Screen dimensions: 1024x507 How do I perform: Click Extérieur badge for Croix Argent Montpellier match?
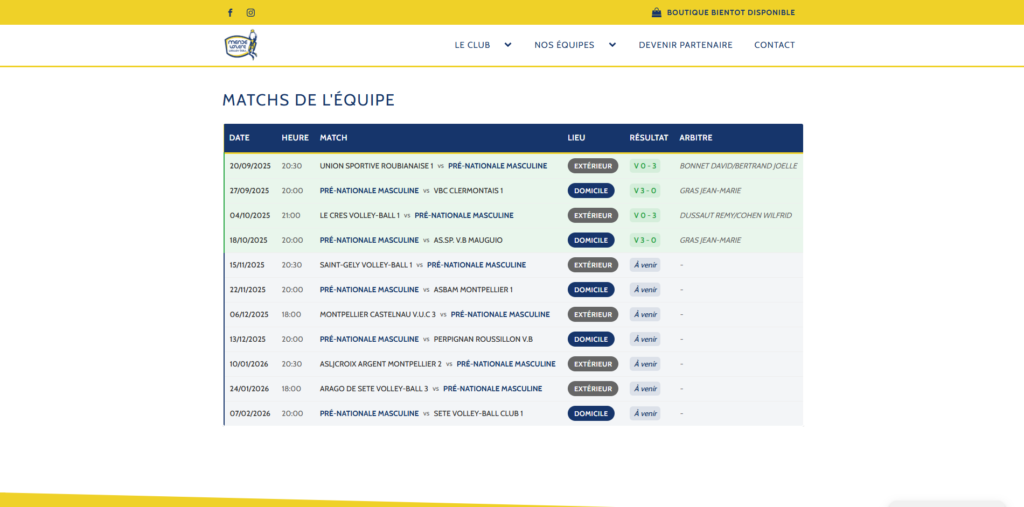[x=593, y=364]
